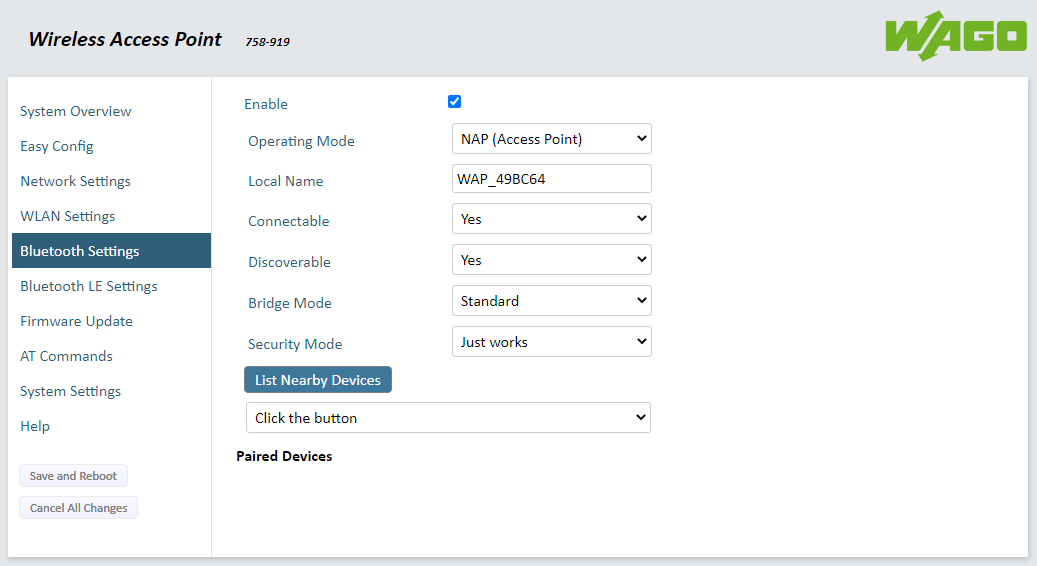Viewport: 1037px width, 566px height.
Task: Click the WAGO logo
Action: pyautogui.click(x=955, y=36)
